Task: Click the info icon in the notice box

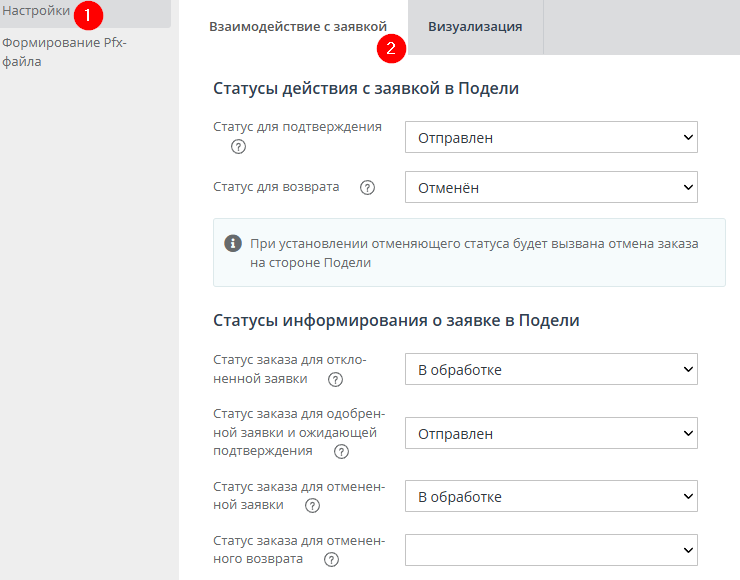Action: click(233, 243)
